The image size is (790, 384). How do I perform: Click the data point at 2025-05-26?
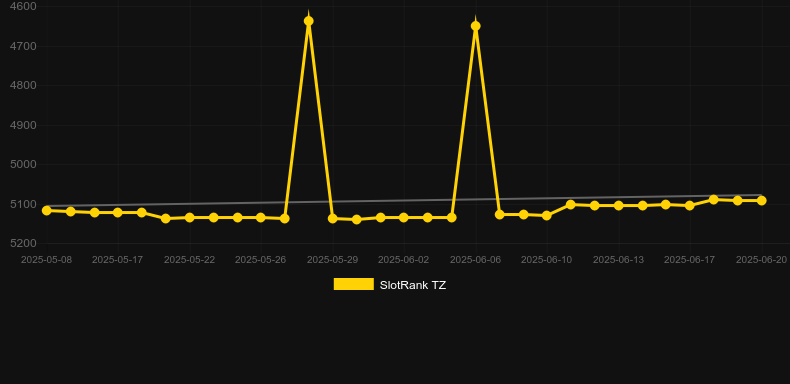[260, 217]
